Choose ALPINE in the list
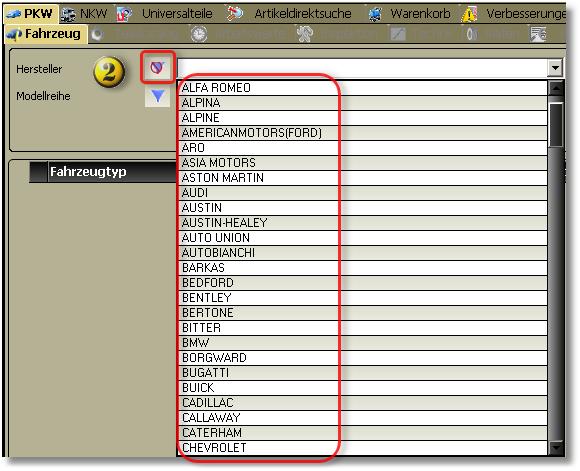 [x=362, y=118]
